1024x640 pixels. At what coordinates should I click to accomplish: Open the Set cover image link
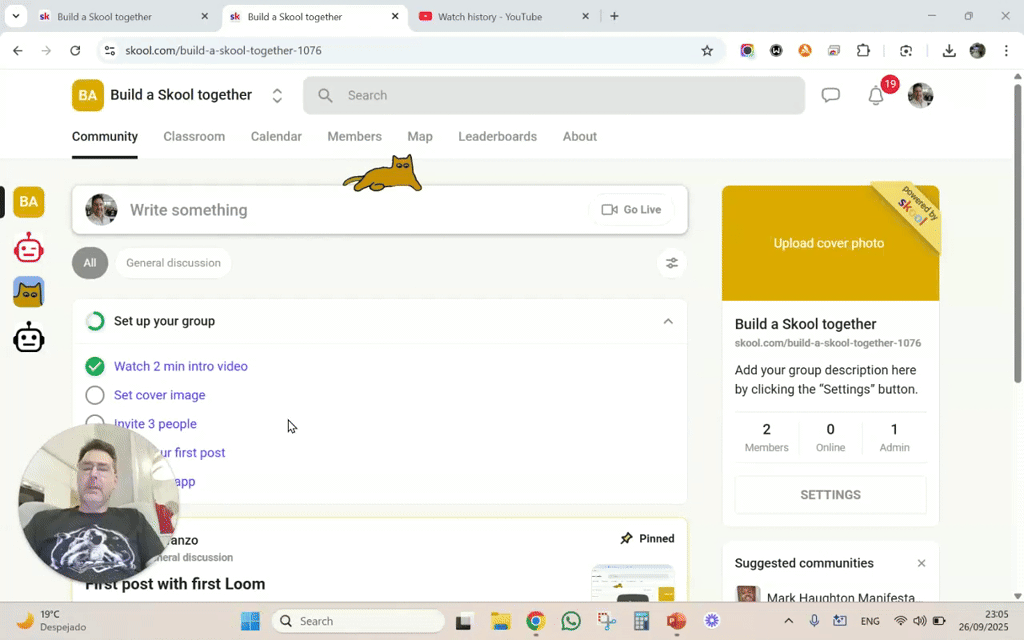(x=159, y=395)
